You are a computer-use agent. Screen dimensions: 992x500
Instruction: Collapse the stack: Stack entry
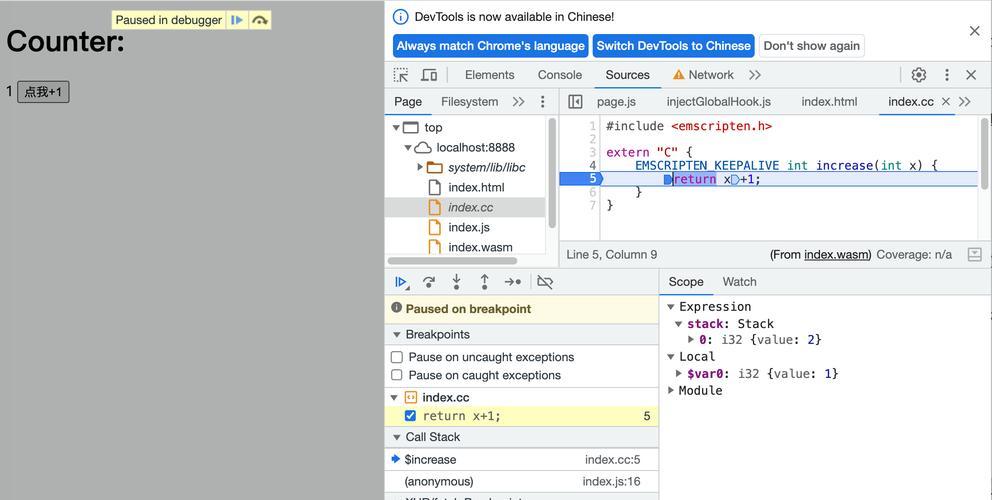(x=679, y=323)
